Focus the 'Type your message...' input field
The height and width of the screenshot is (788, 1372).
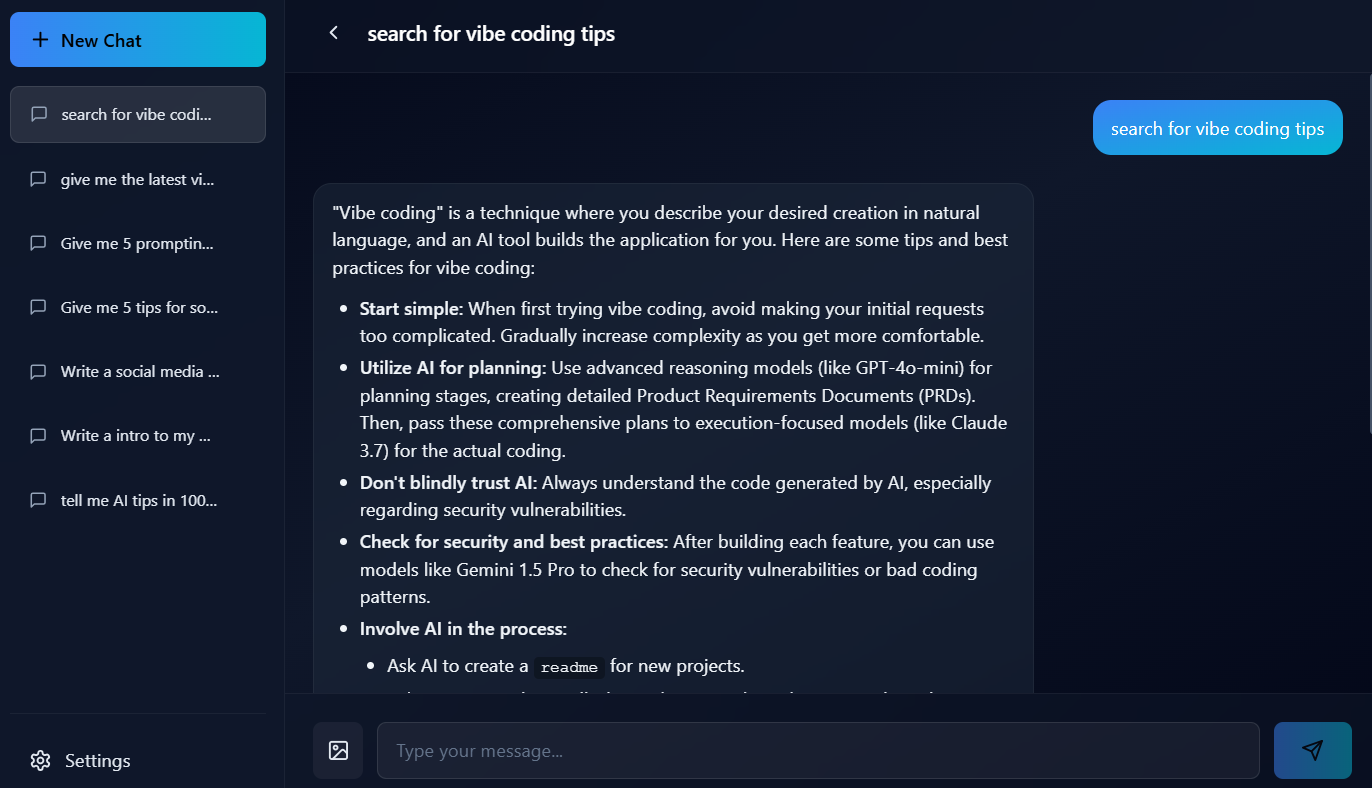817,750
